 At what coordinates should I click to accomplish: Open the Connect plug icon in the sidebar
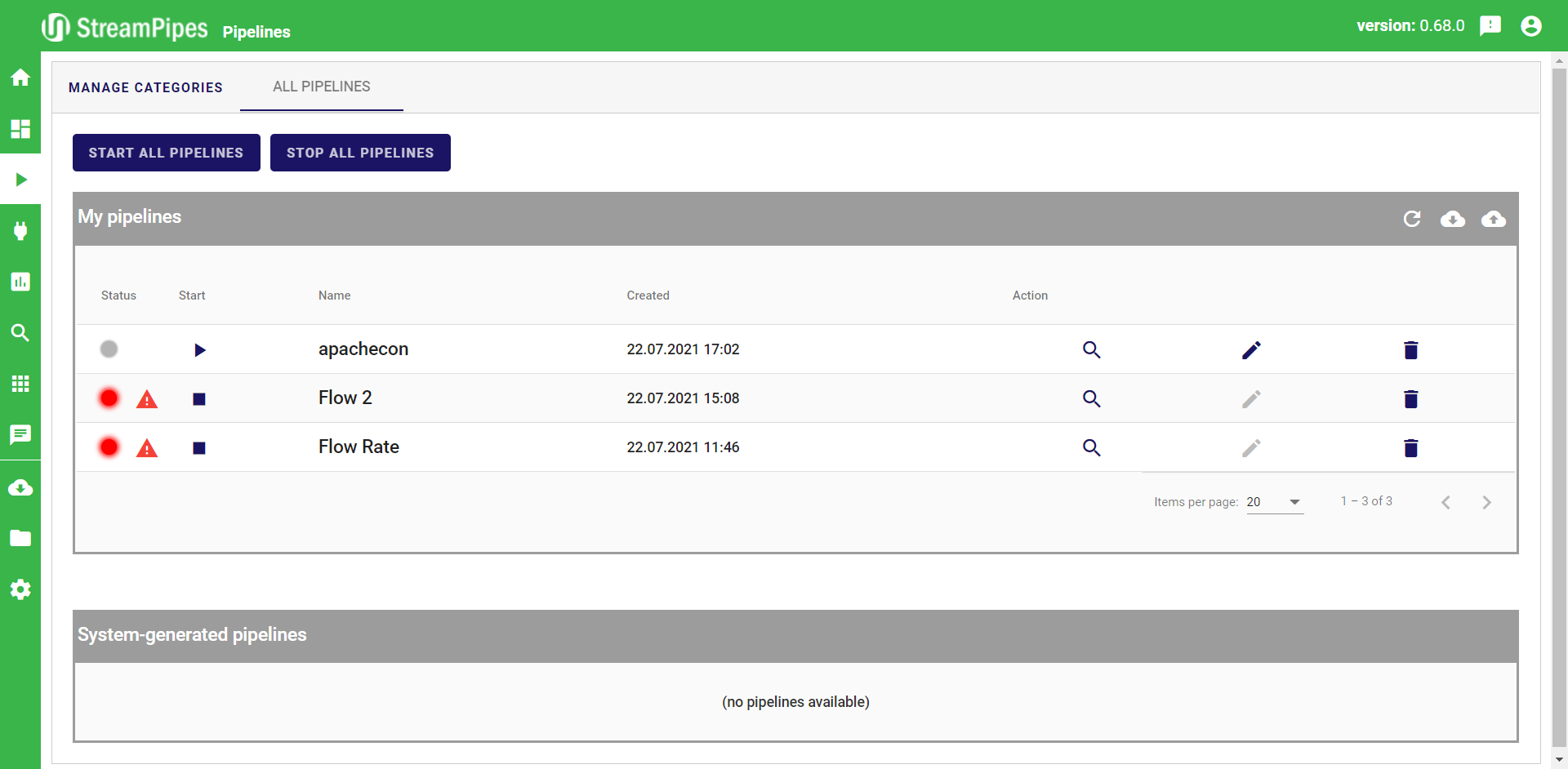click(x=20, y=231)
